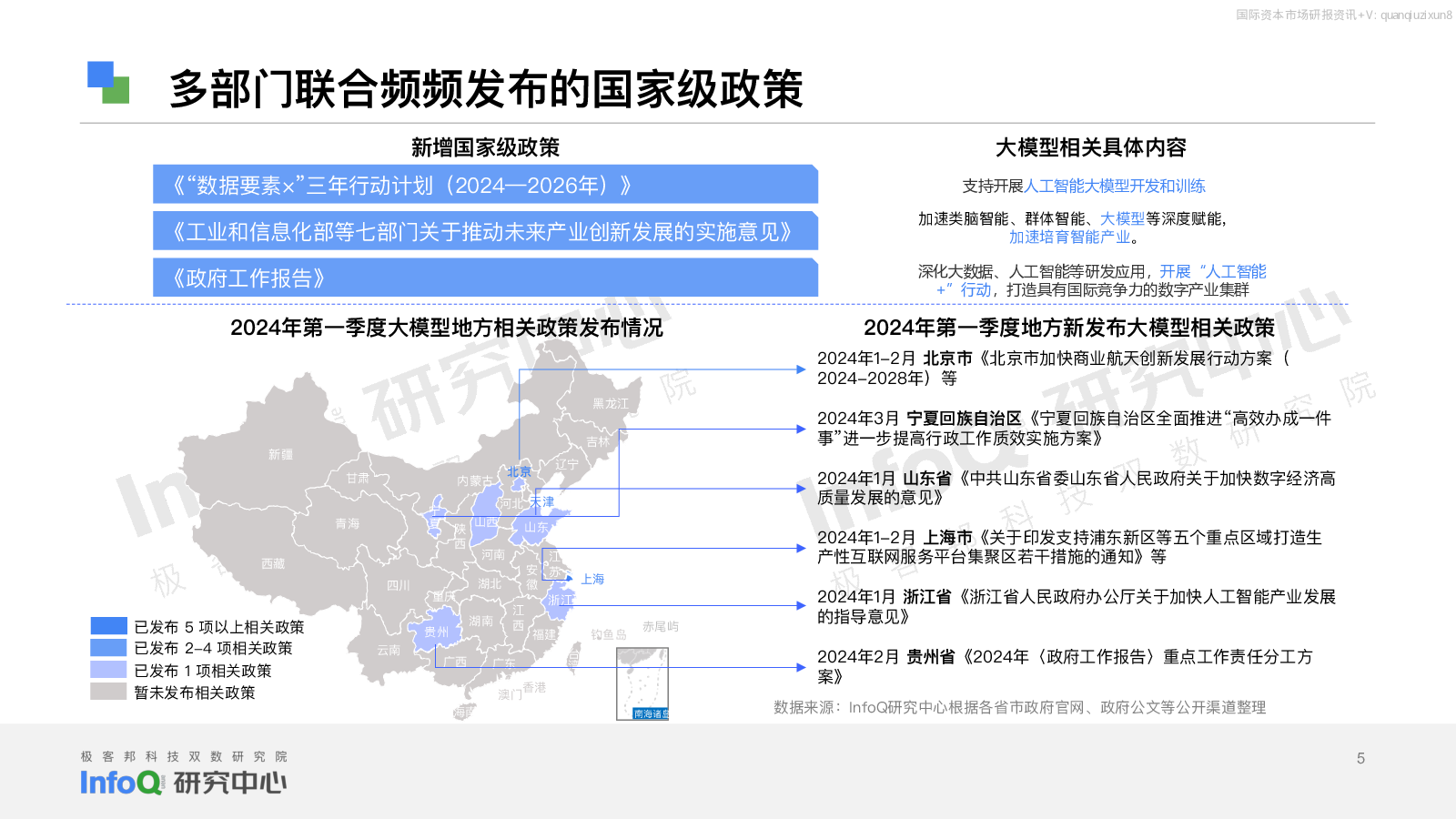Click the 贵州省 policy entry text
The width and height of the screenshot is (1456, 819).
[1065, 666]
